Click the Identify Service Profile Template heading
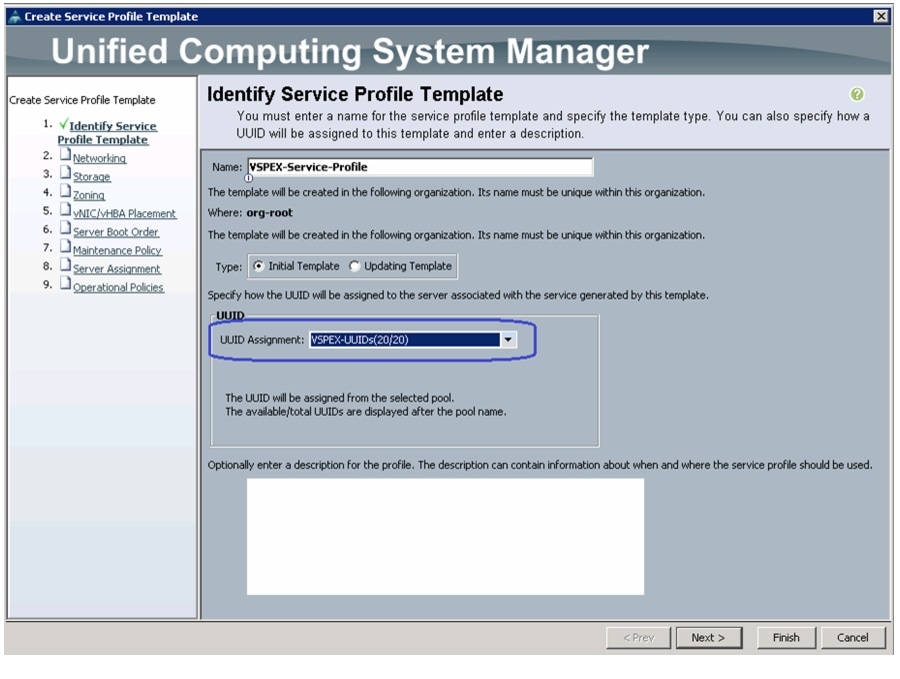Screen dimensions: 900x679 [x=355, y=94]
